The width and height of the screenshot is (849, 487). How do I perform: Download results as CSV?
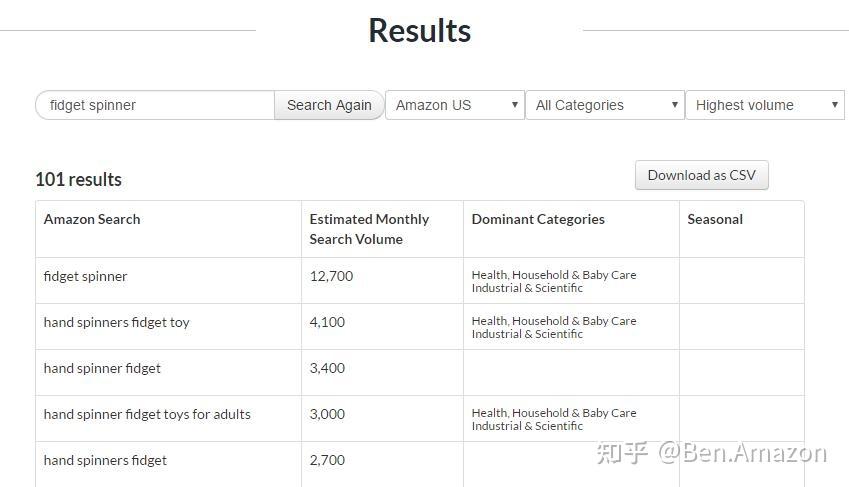[x=701, y=175]
